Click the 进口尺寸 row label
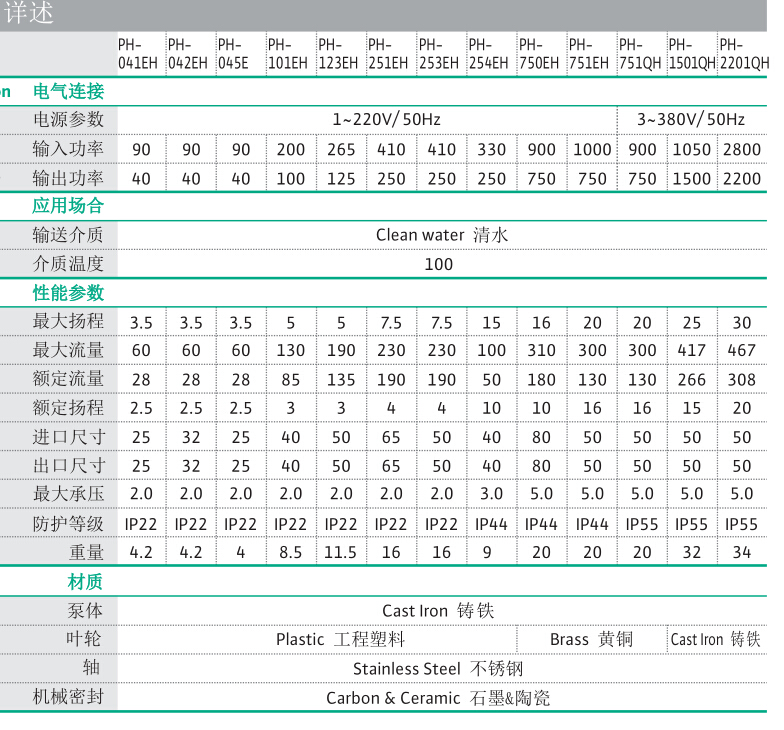The width and height of the screenshot is (784, 730). (69, 437)
